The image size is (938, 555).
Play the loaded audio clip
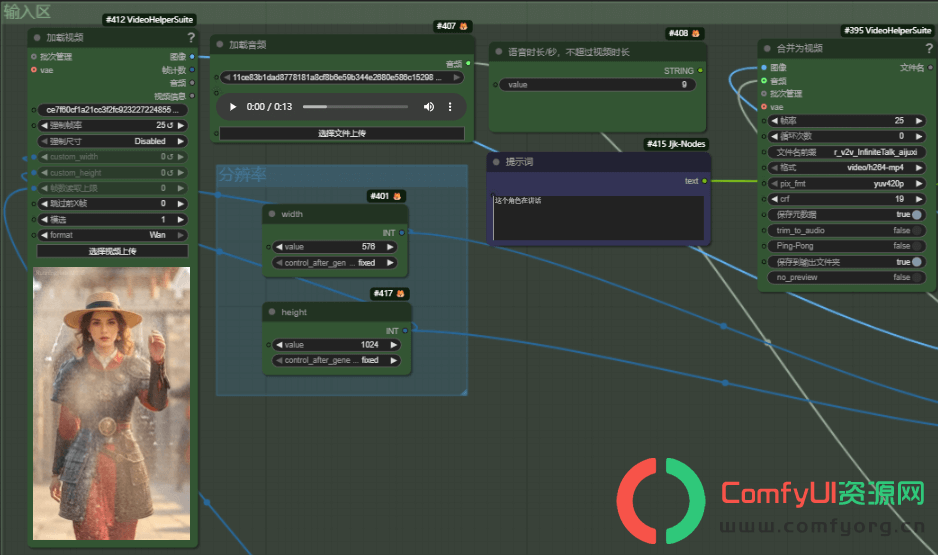pos(233,107)
